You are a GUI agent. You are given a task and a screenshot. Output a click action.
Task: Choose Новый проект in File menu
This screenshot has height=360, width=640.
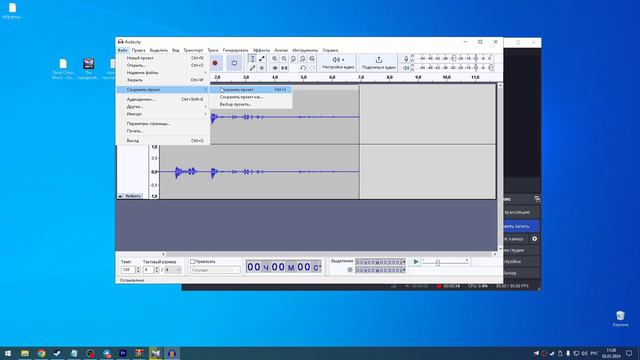tap(163, 58)
